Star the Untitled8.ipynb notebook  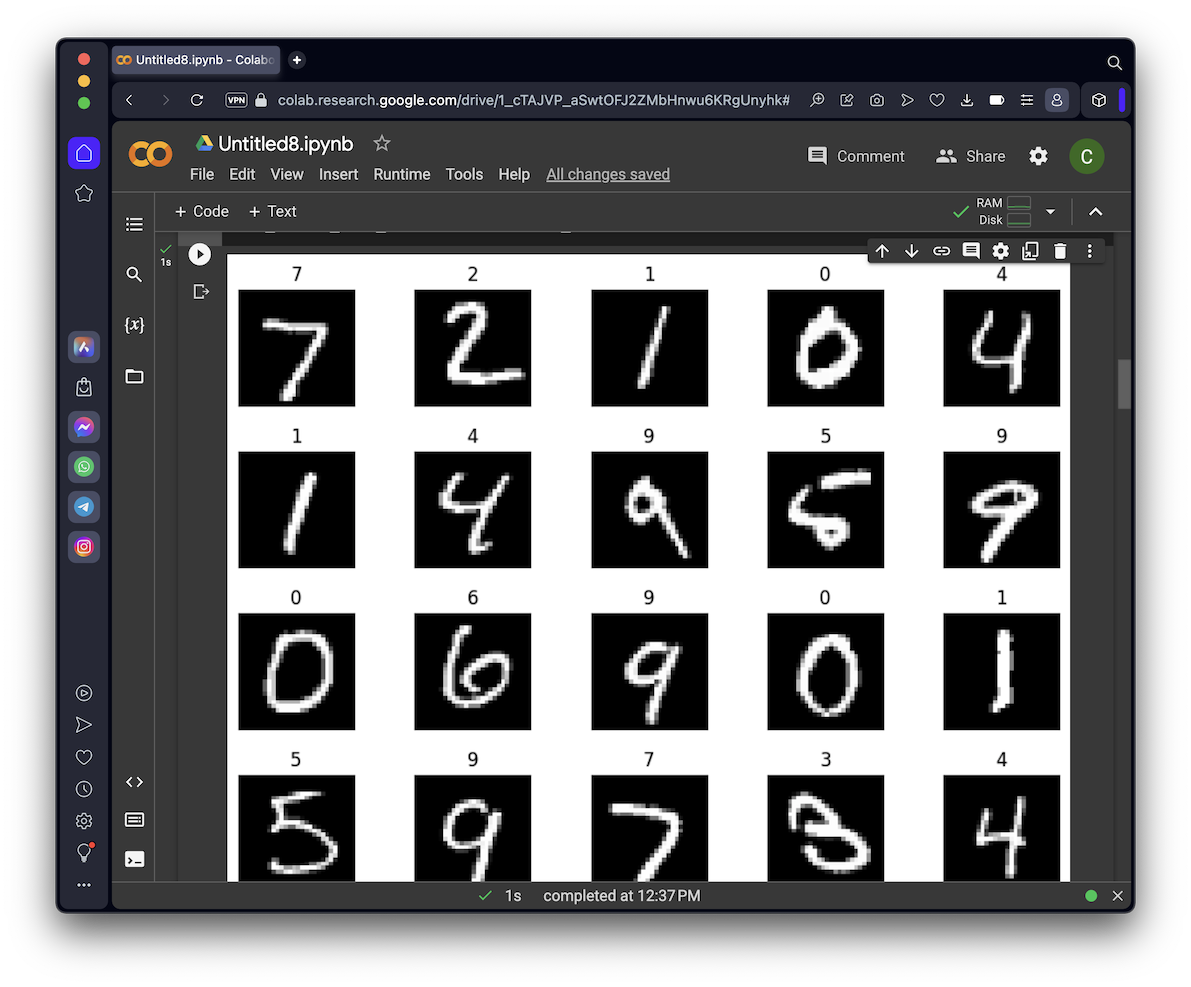[x=382, y=144]
